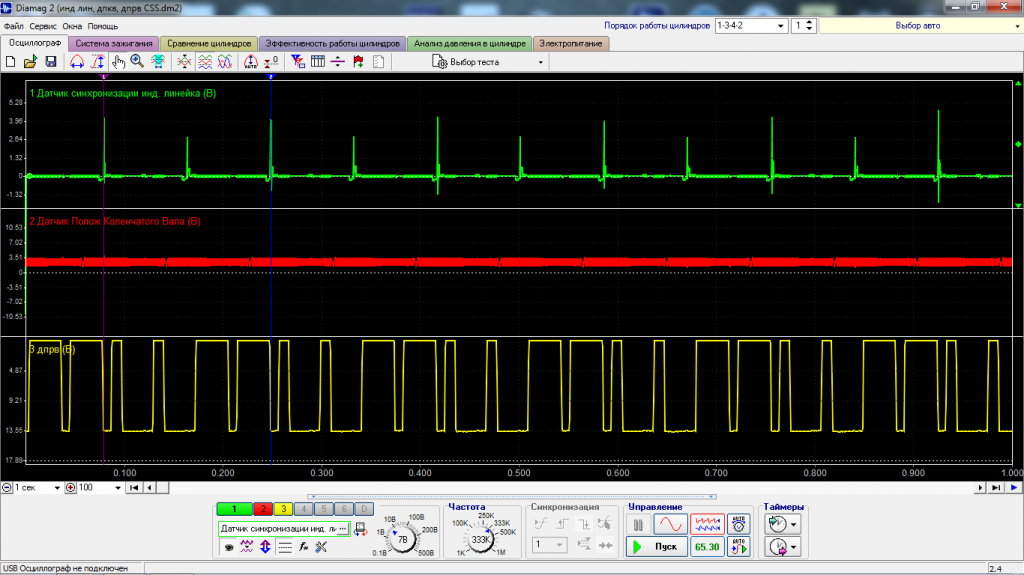Open the Окна menu
Viewport: 1024px width, 575px height.
coord(72,26)
